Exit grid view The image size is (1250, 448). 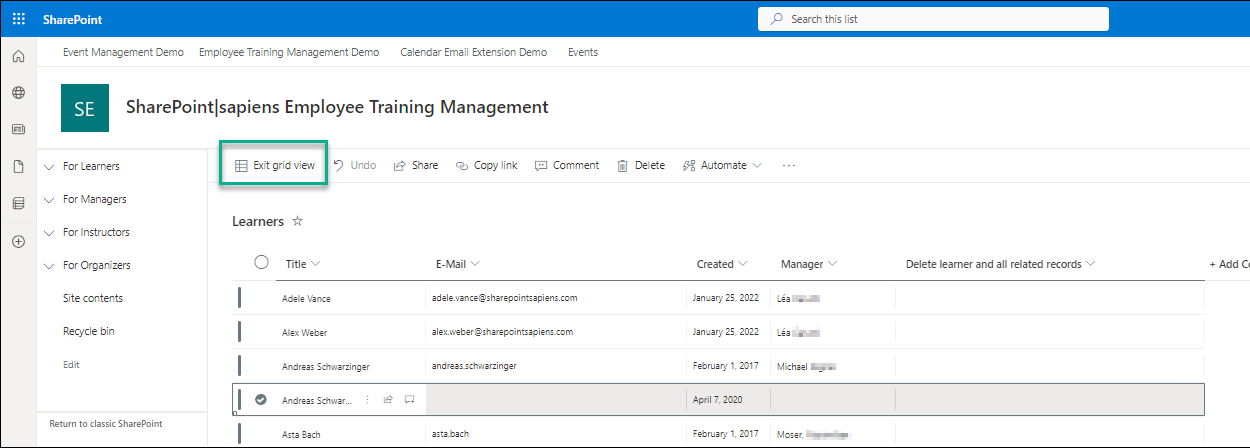275,165
